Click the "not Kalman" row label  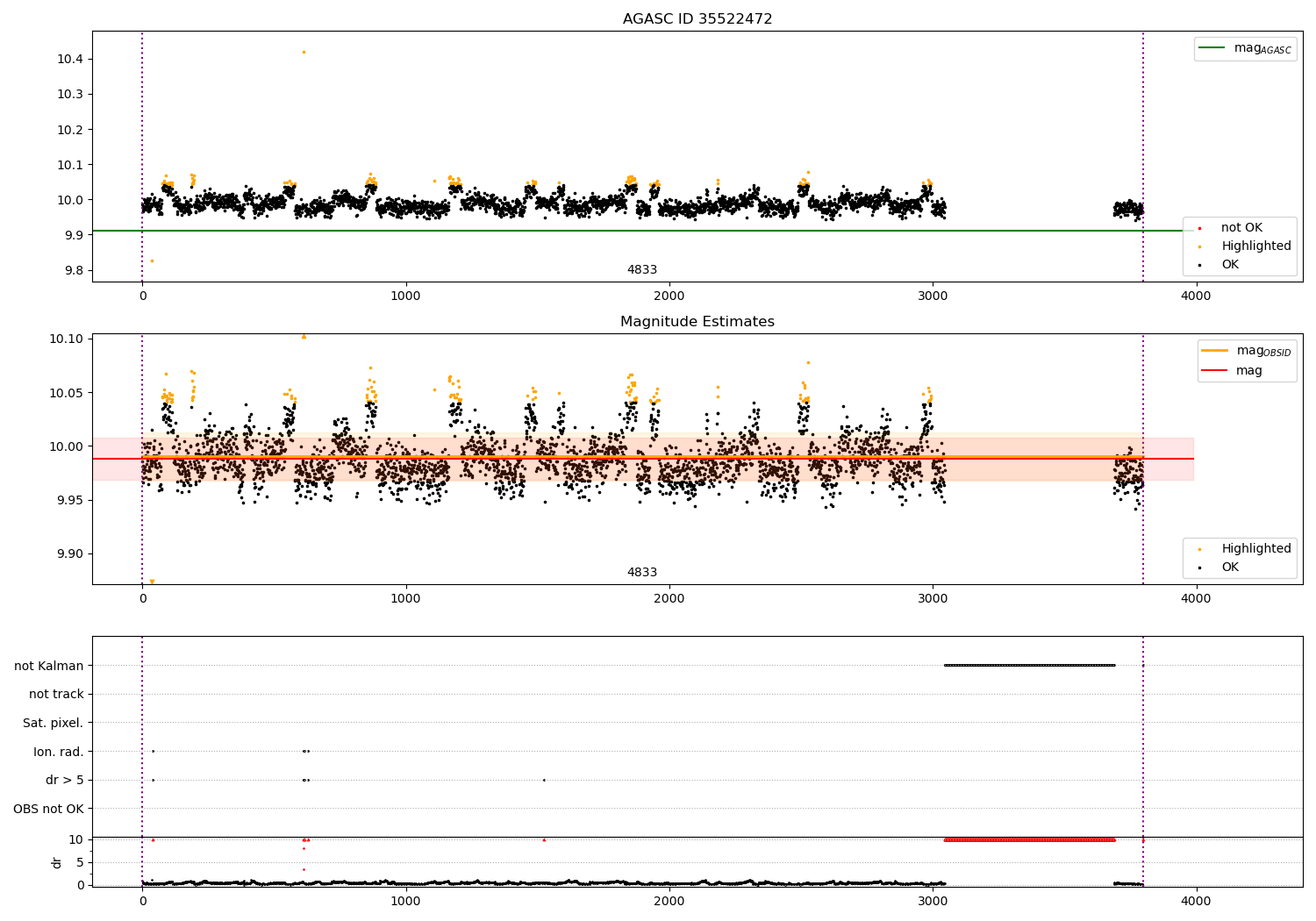[49, 666]
